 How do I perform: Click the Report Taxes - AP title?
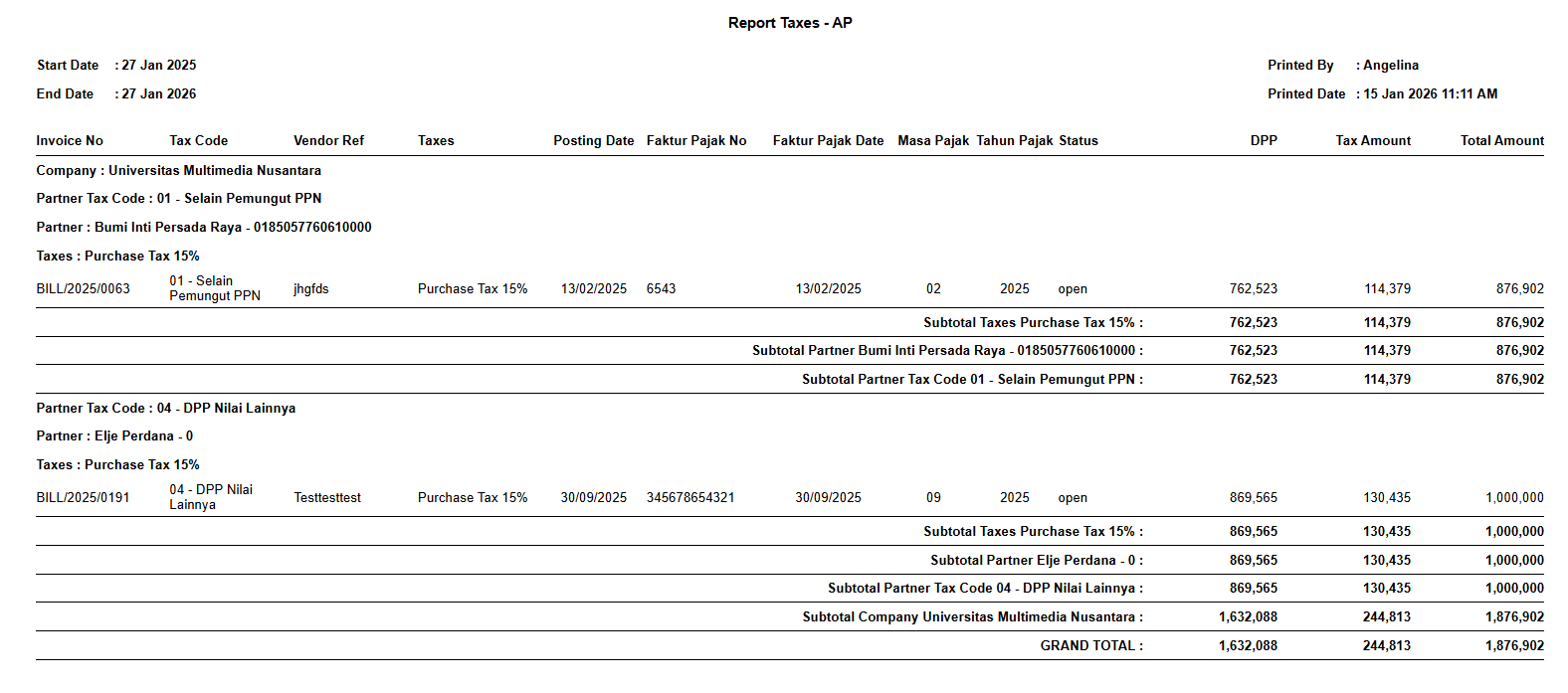(789, 23)
